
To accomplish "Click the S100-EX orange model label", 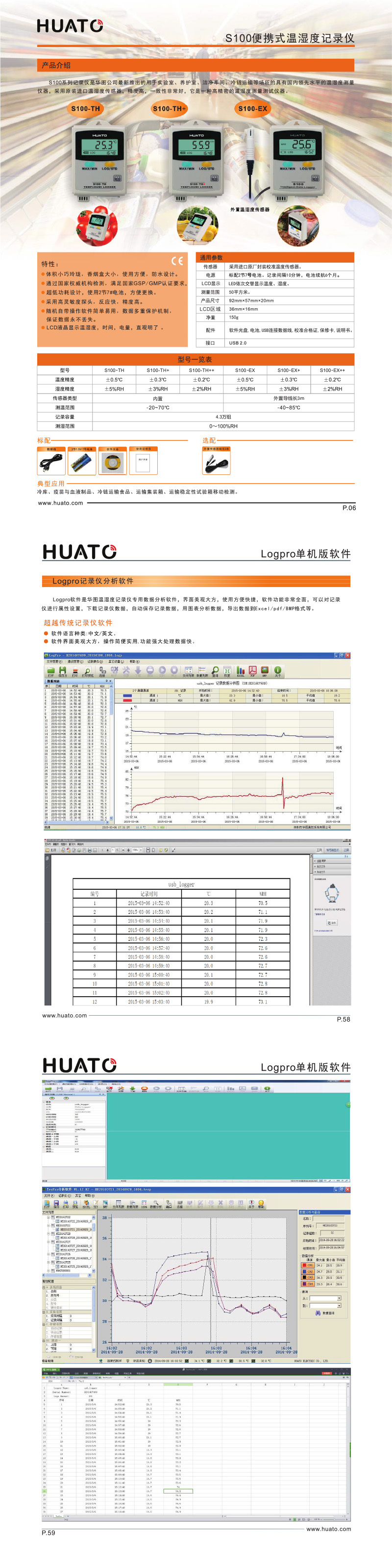I will 253,108.
